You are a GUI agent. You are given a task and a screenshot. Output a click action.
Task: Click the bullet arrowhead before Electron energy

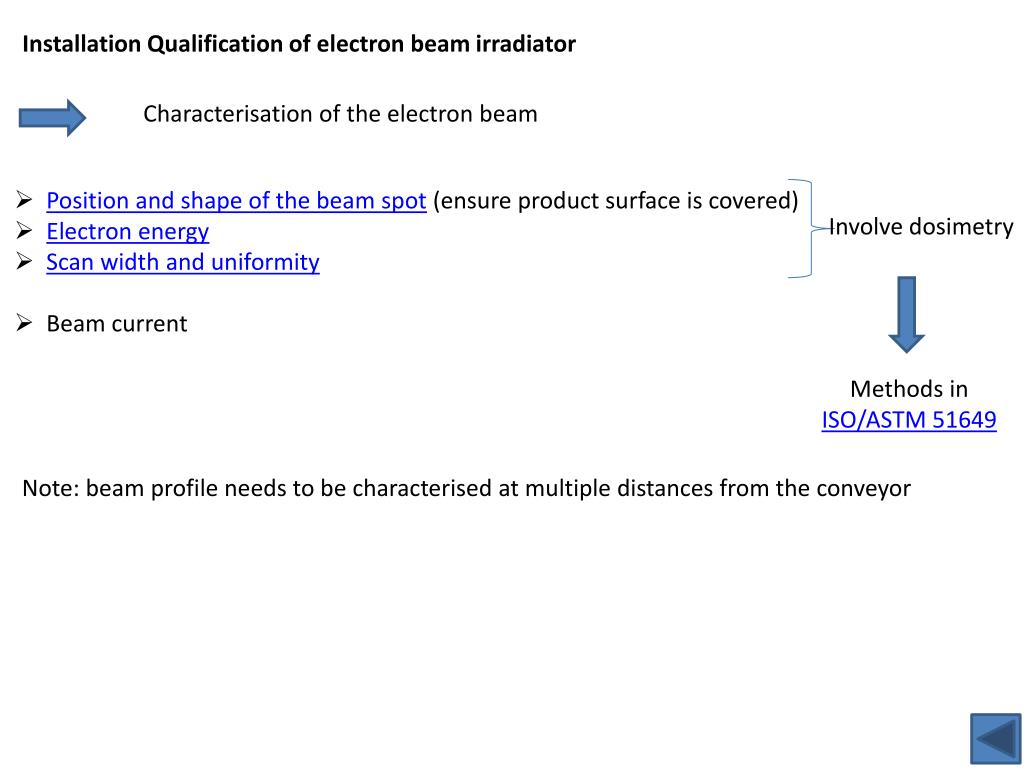pos(24,230)
